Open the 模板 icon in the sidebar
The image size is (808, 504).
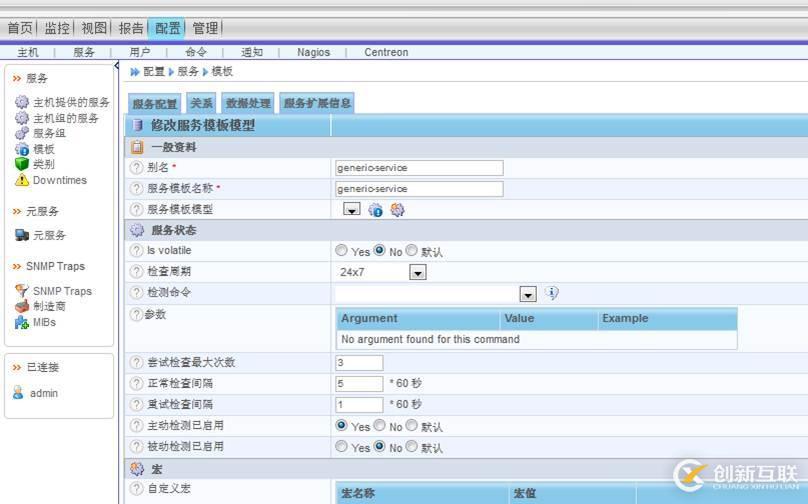[x=22, y=149]
